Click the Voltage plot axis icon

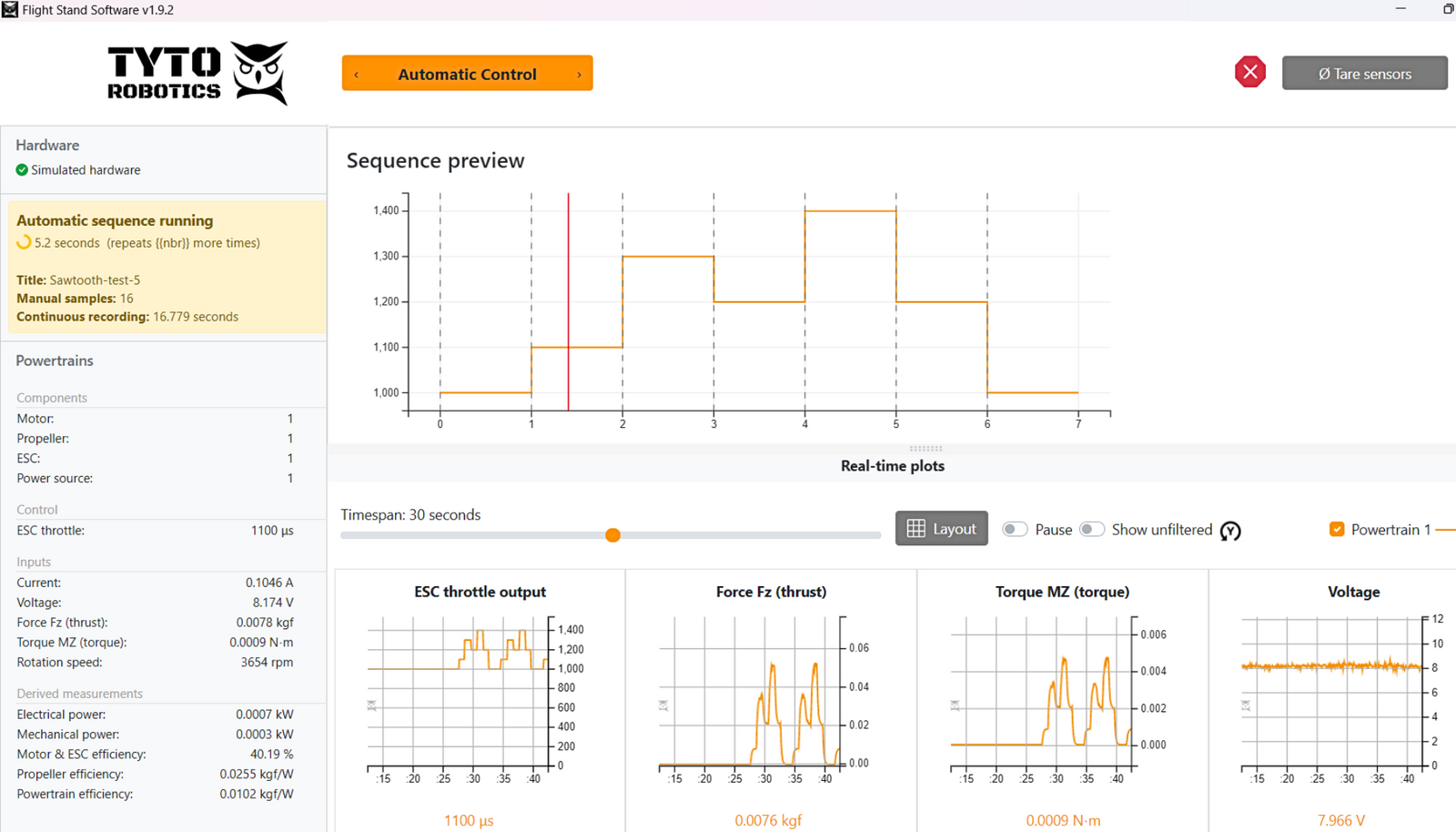[1246, 705]
